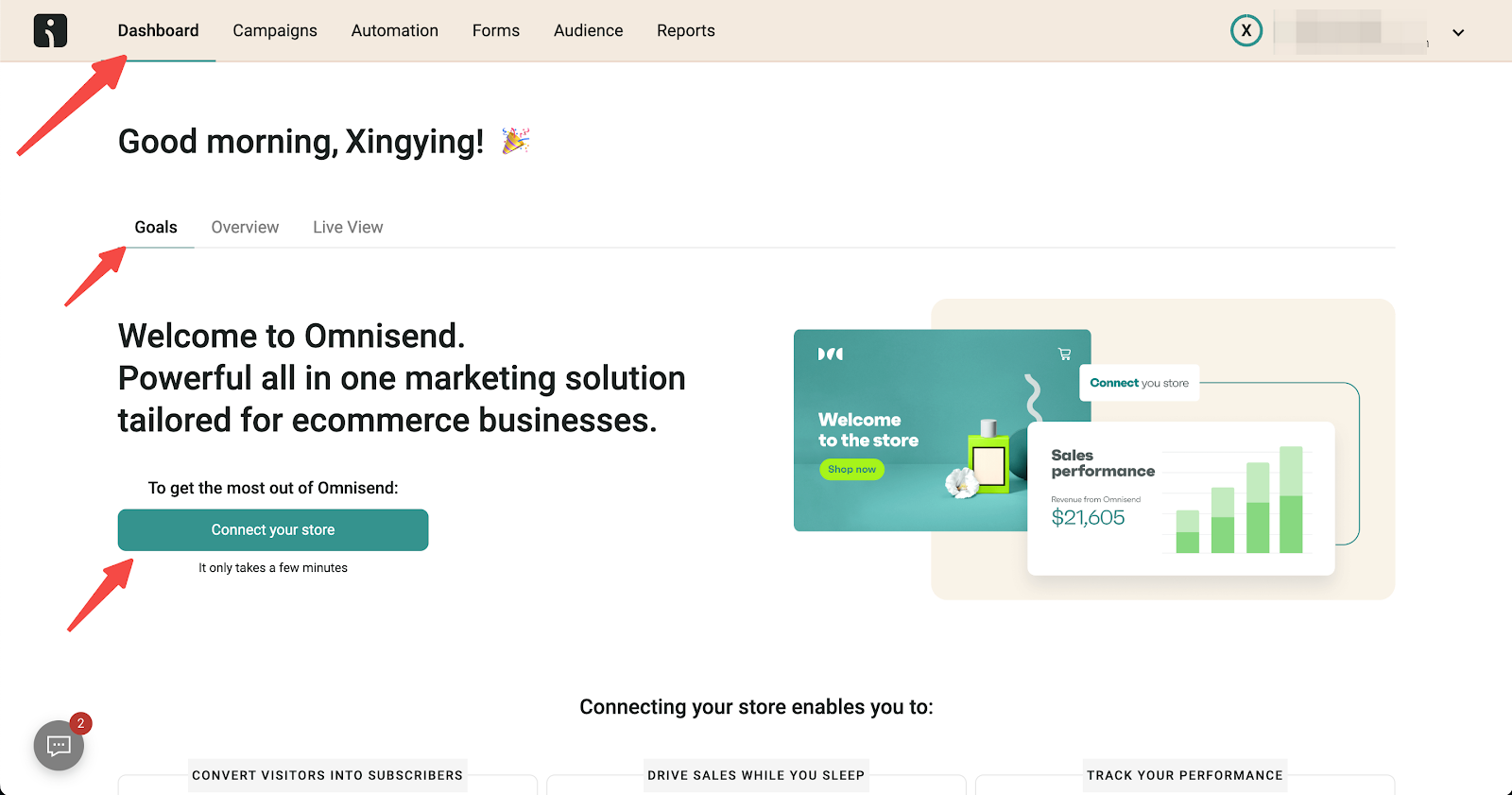Expand the account dropdown chevron
The height and width of the screenshot is (795, 1512).
(x=1458, y=32)
